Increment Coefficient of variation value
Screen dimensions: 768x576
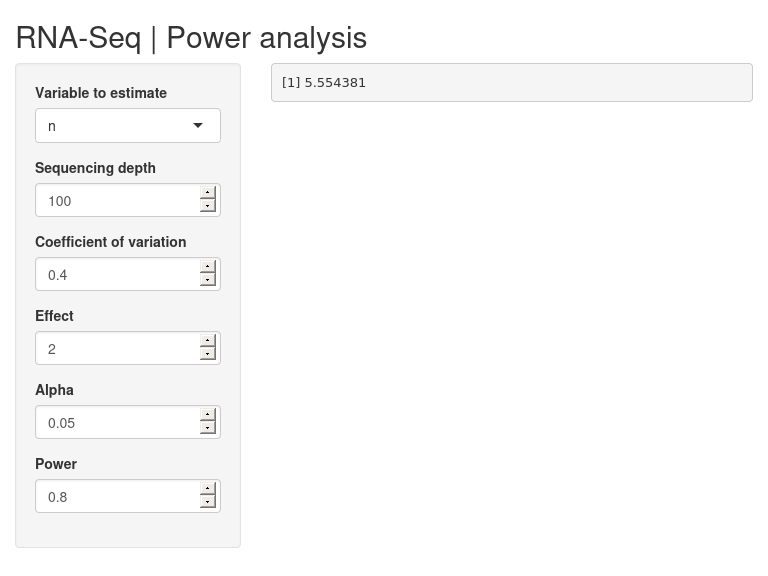[x=208, y=266]
